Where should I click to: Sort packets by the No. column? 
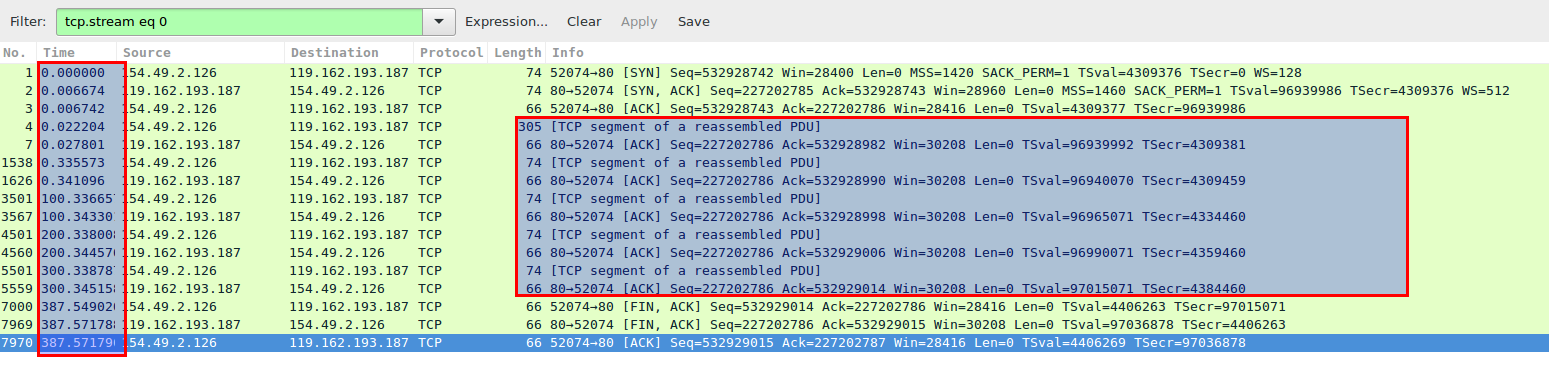click(17, 53)
